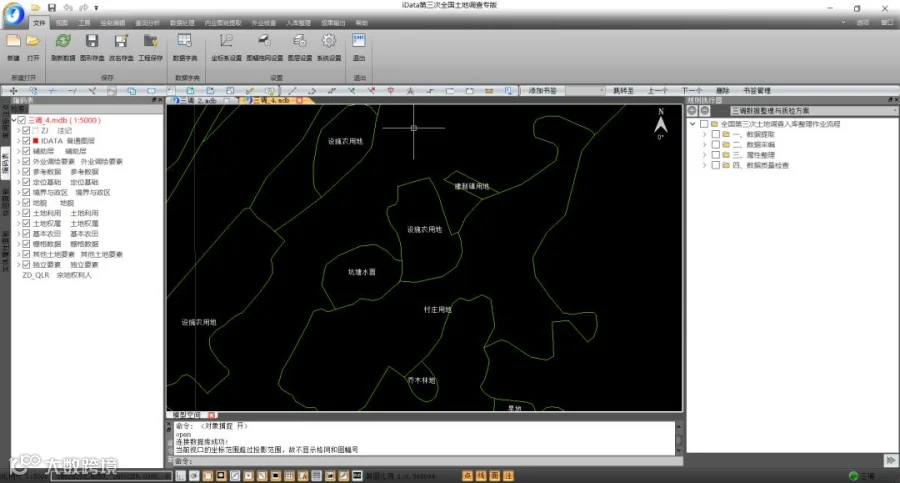Click the 注 status bar toggle
Image resolution: width=900 pixels, height=483 pixels.
click(x=509, y=476)
